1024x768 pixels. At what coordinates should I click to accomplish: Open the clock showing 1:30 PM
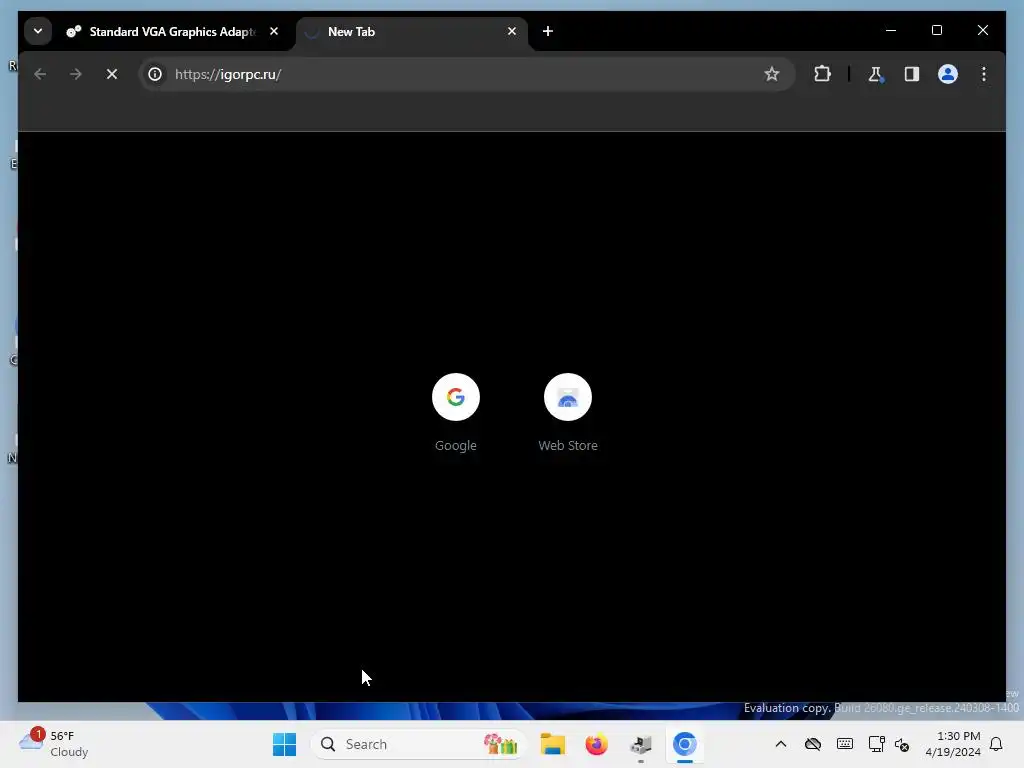[x=953, y=744]
